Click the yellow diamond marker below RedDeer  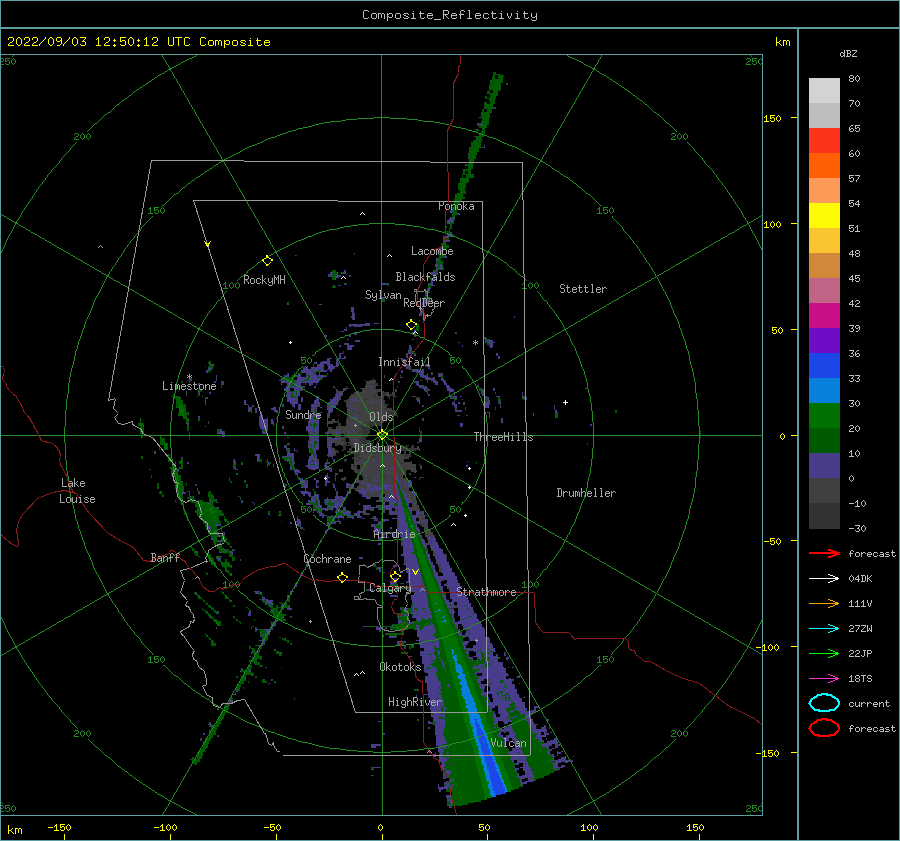412,325
